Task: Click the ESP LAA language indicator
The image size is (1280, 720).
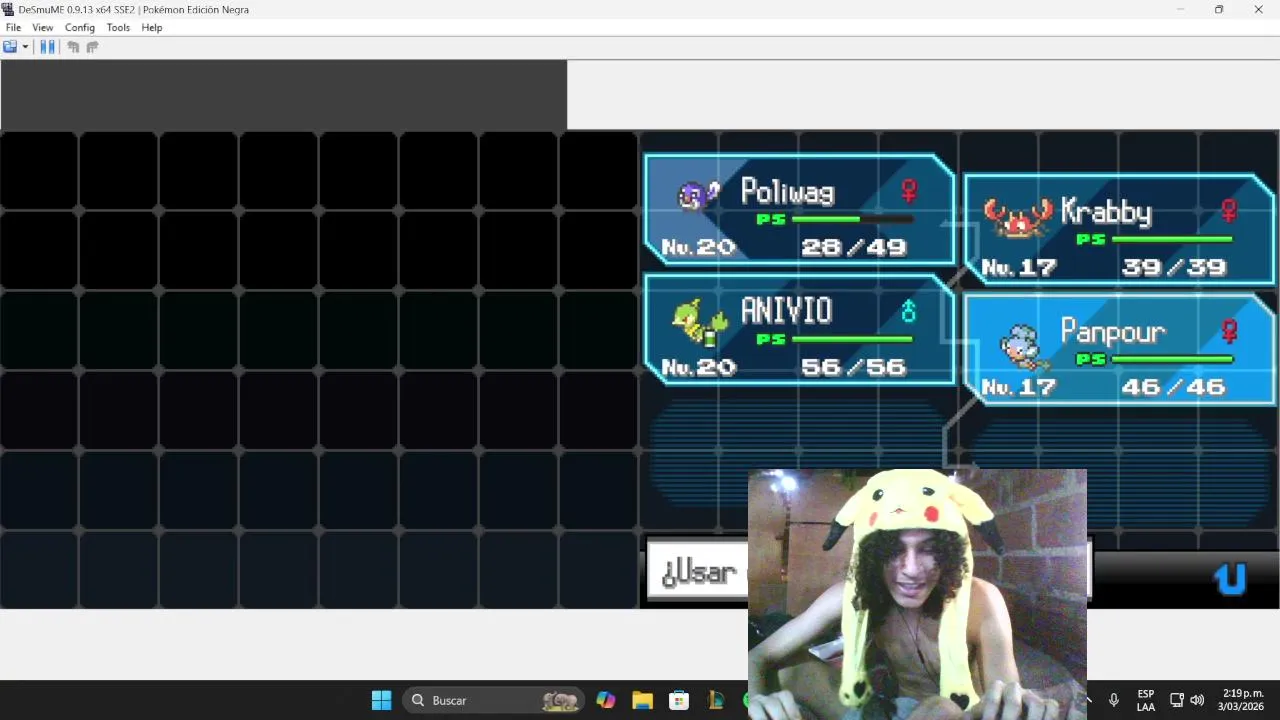Action: 1146,700
